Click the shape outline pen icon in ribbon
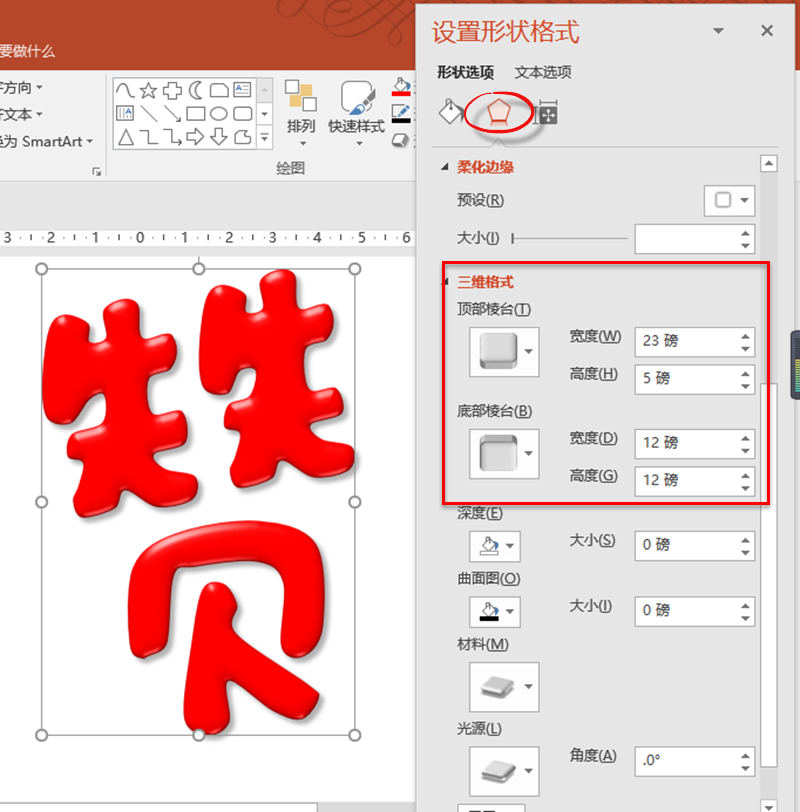 tap(401, 113)
